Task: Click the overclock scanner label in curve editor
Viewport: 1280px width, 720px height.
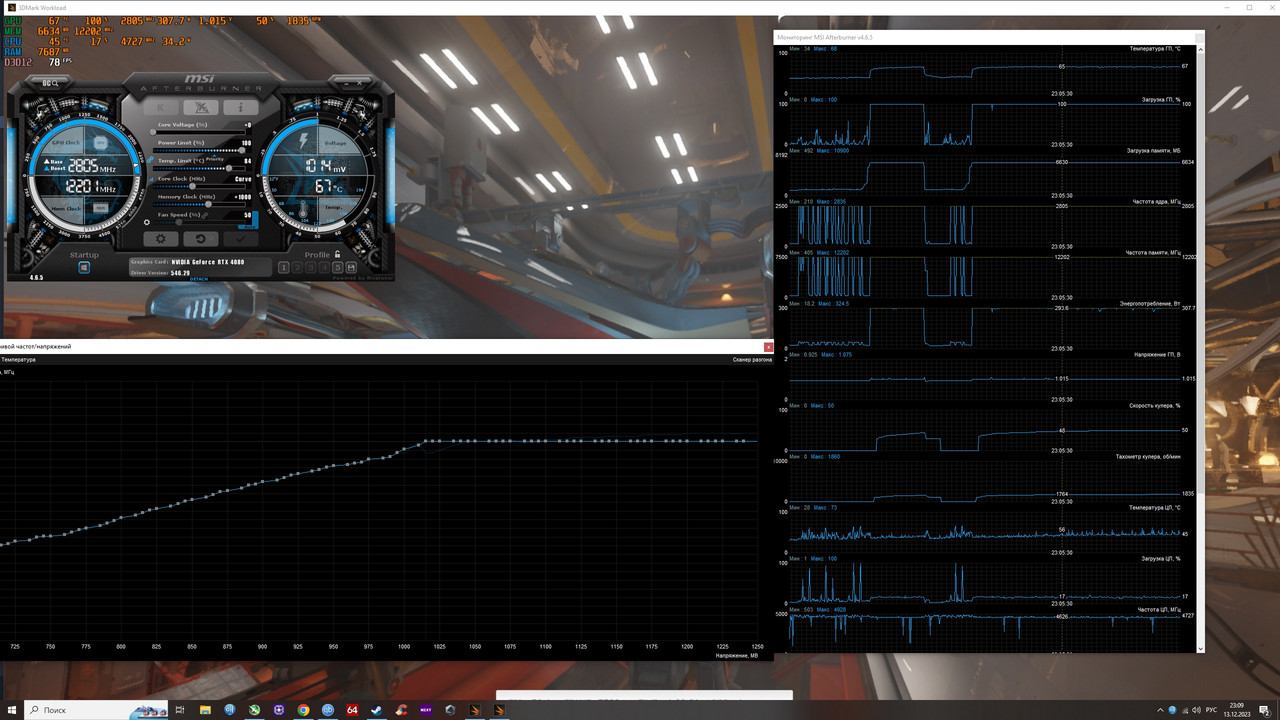Action: (x=752, y=359)
